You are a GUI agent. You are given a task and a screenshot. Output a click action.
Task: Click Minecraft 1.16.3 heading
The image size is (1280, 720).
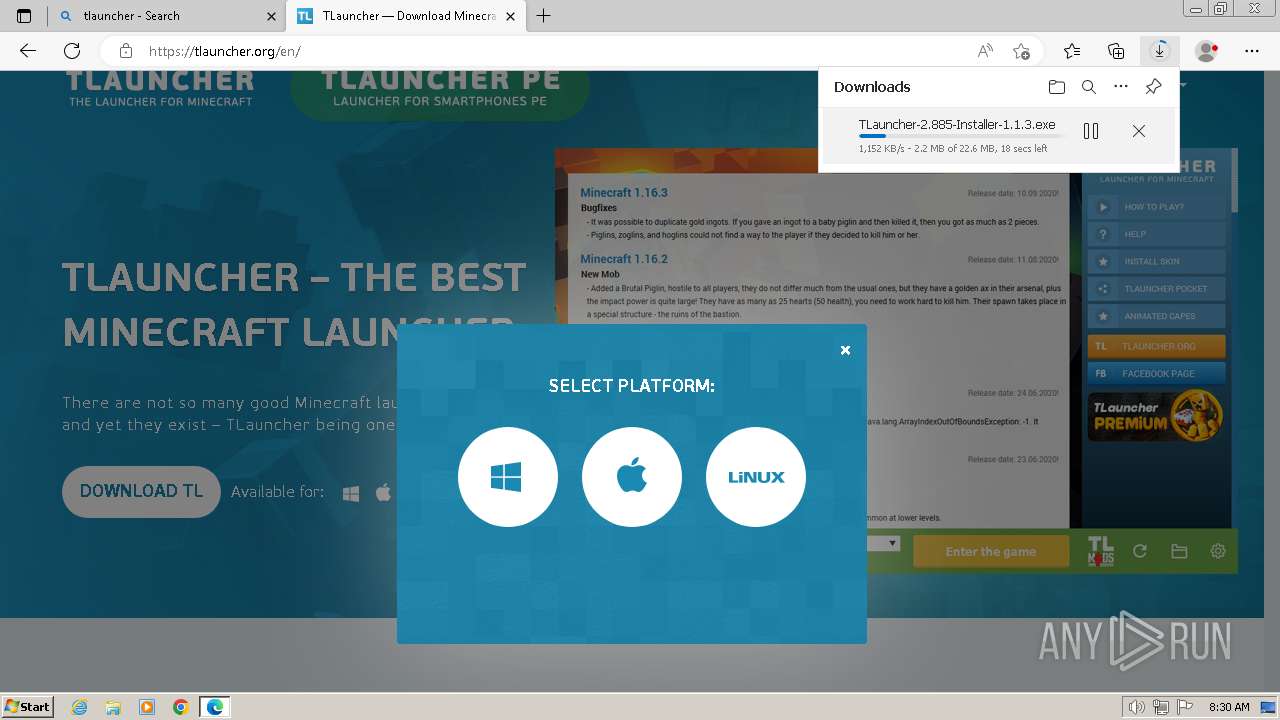pyautogui.click(x=624, y=192)
